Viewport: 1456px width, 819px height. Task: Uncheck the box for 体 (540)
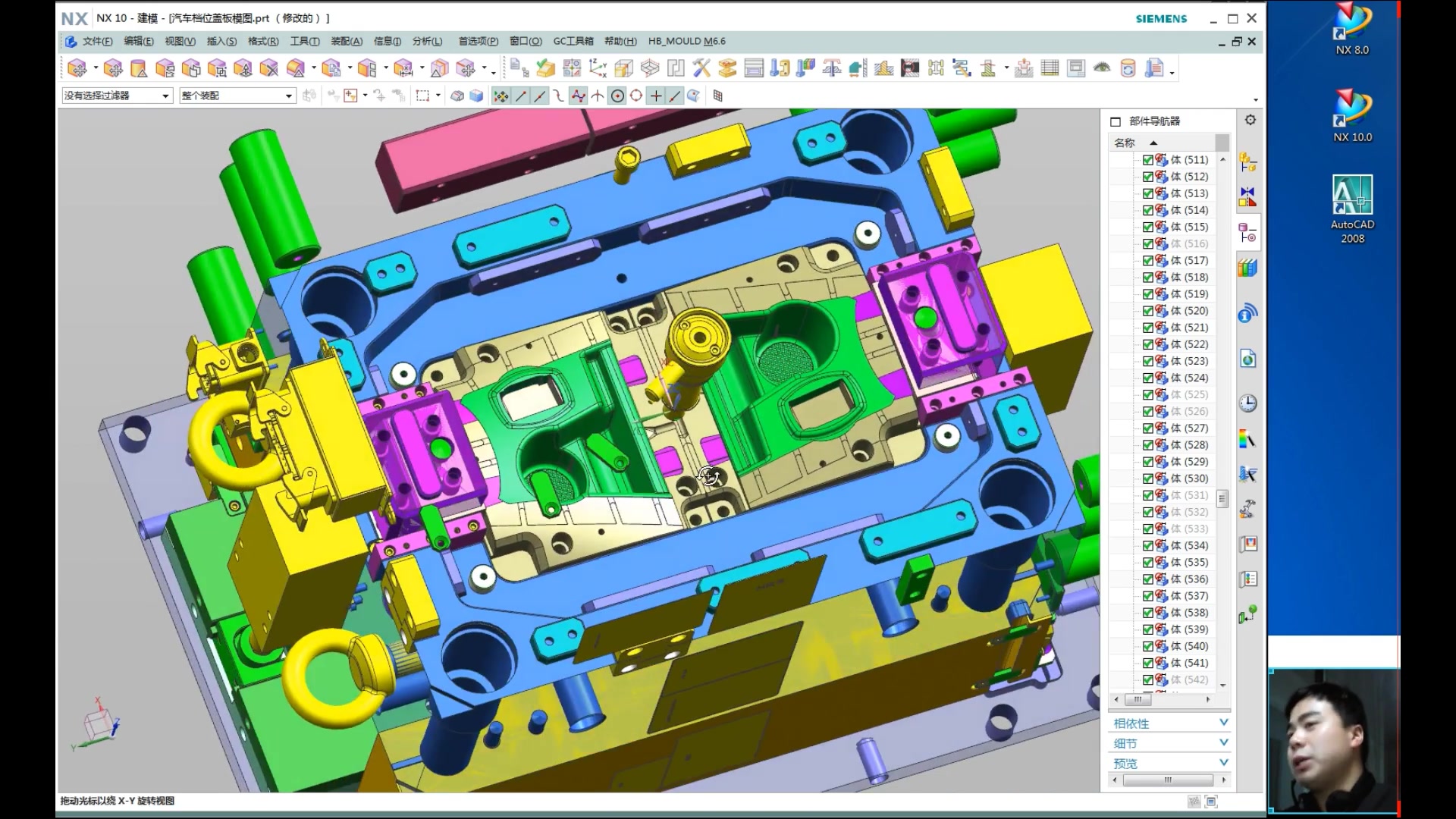[1148, 646]
